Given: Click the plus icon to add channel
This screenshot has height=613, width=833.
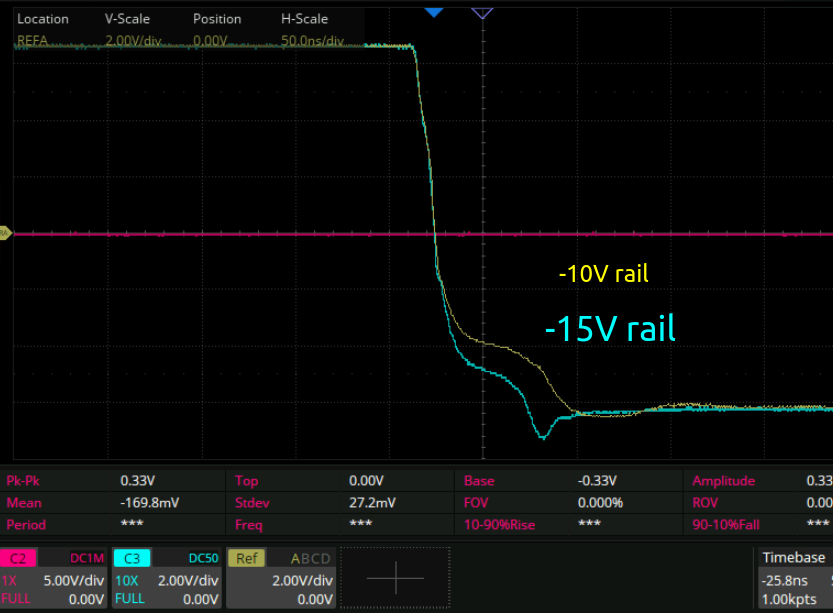Looking at the screenshot, I should pyautogui.click(x=396, y=578).
